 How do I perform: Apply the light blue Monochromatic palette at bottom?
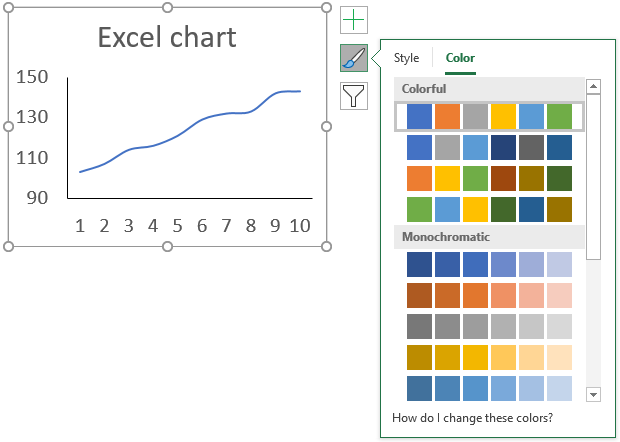489,388
